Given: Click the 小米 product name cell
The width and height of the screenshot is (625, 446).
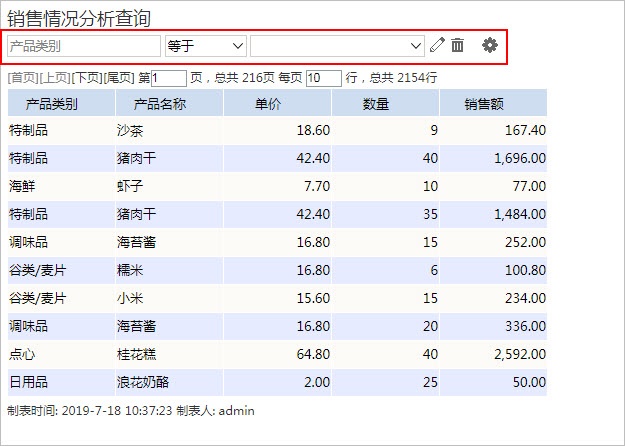Looking at the screenshot, I should [x=169, y=299].
